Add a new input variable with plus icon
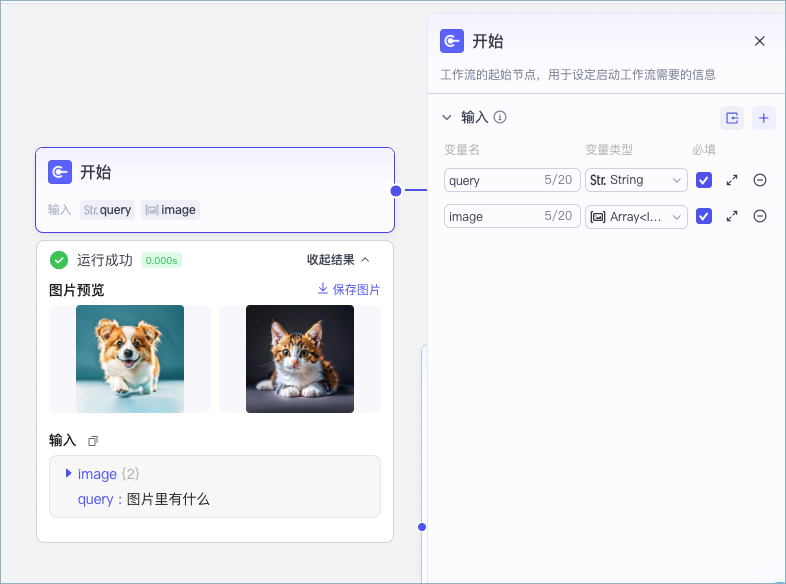This screenshot has width=786, height=584. [x=764, y=118]
